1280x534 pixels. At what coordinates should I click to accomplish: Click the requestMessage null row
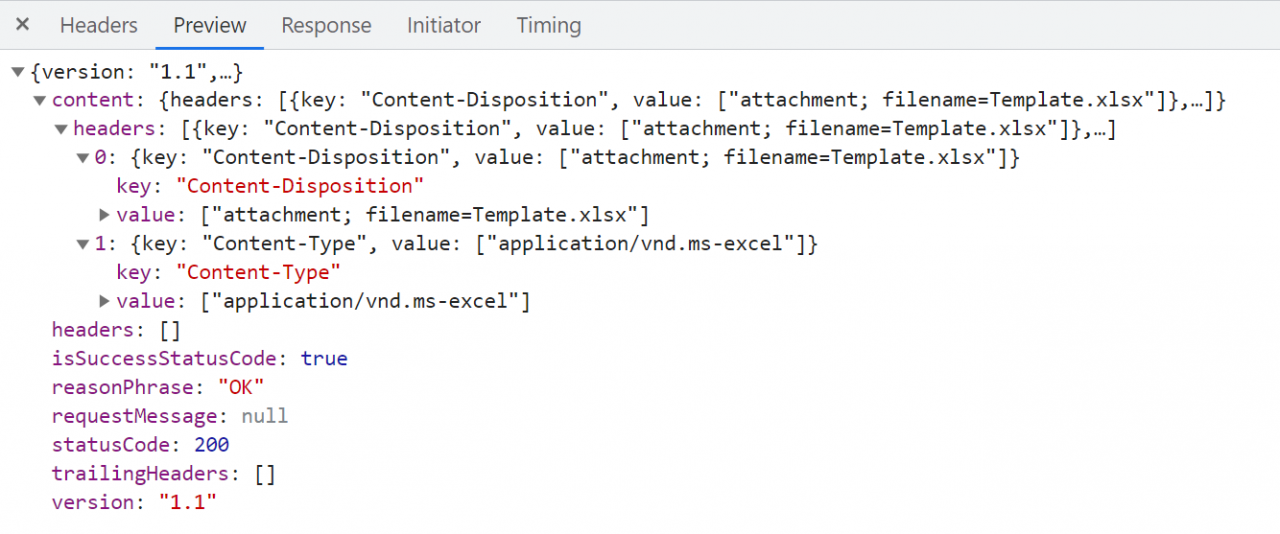pos(170,416)
